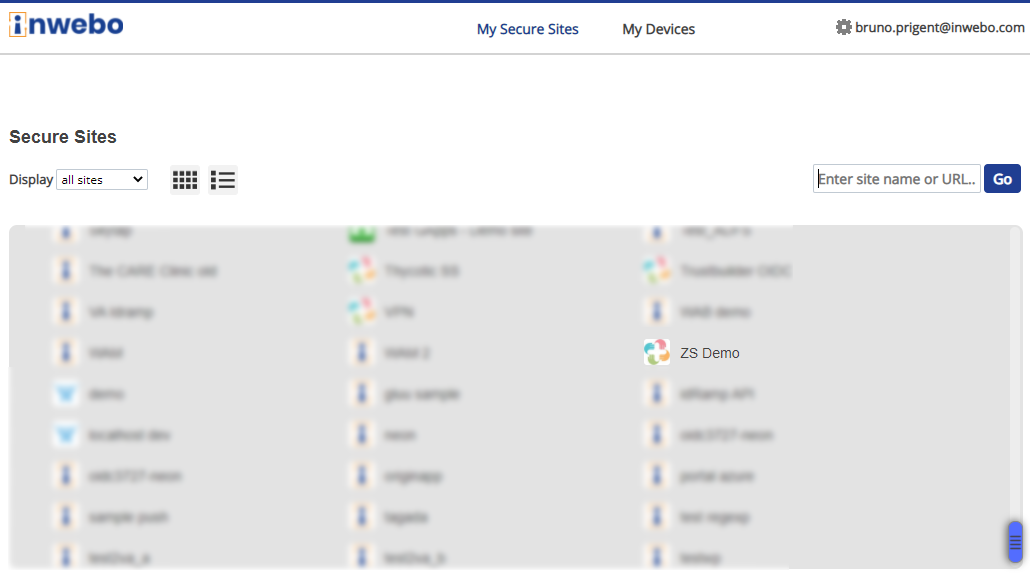The width and height of the screenshot is (1030, 576).
Task: Click the bruno.prigent@inwebo.com account link
Action: click(939, 28)
